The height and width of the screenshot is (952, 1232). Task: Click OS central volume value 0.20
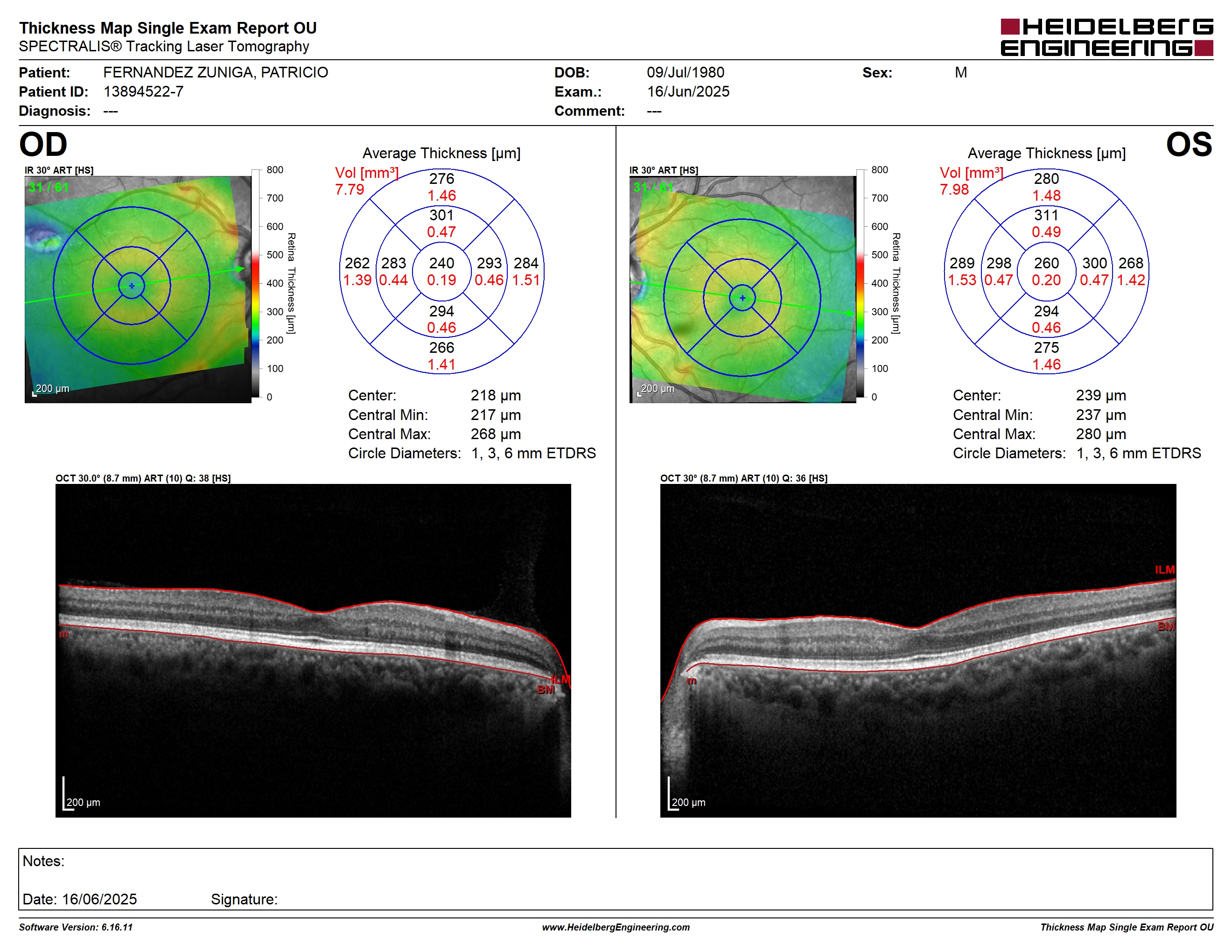(1046, 280)
